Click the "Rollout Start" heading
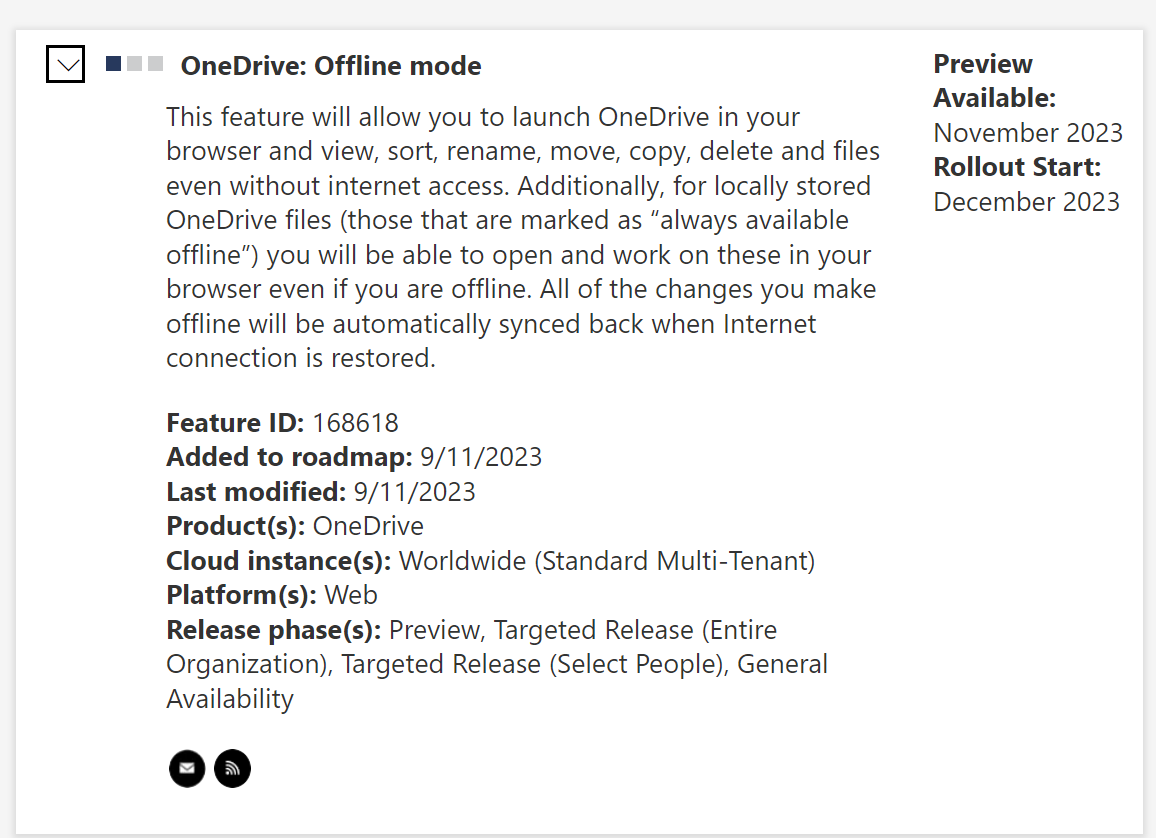 (1017, 167)
